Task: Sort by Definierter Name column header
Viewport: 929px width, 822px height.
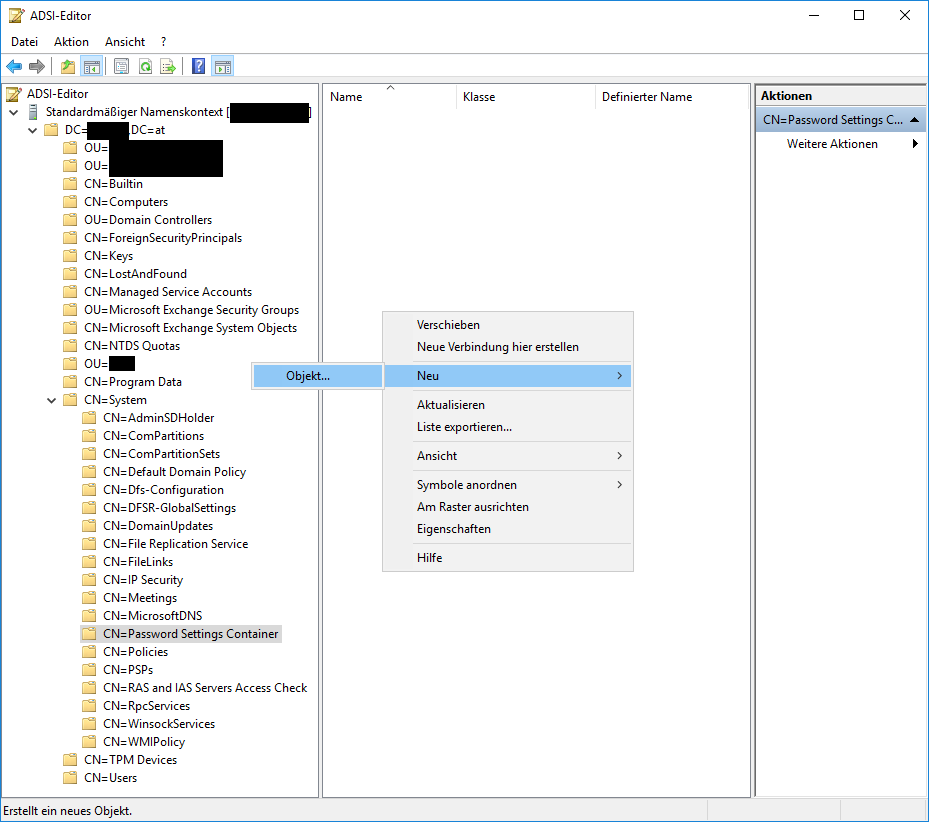Action: click(x=647, y=97)
